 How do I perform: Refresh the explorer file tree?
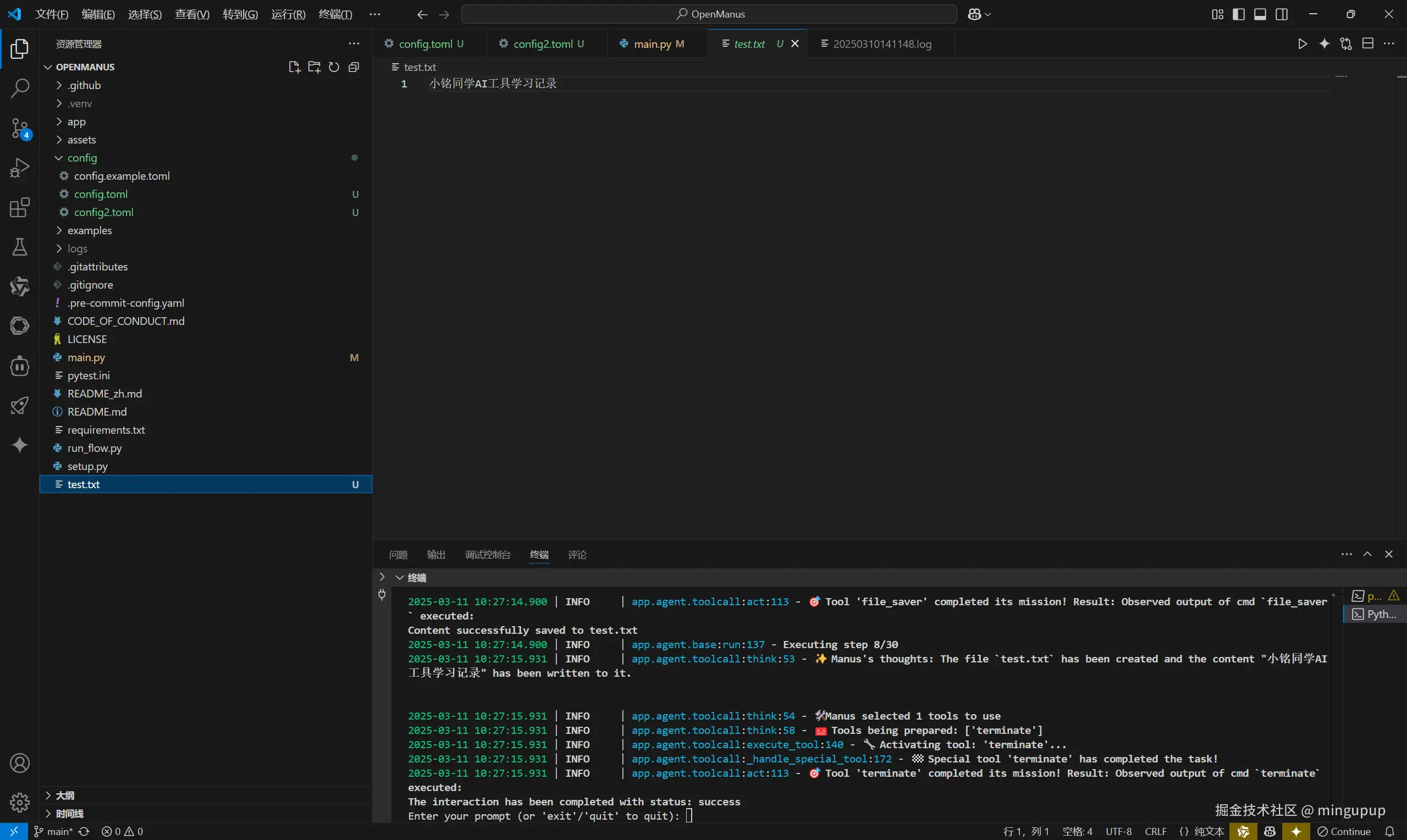pos(334,68)
